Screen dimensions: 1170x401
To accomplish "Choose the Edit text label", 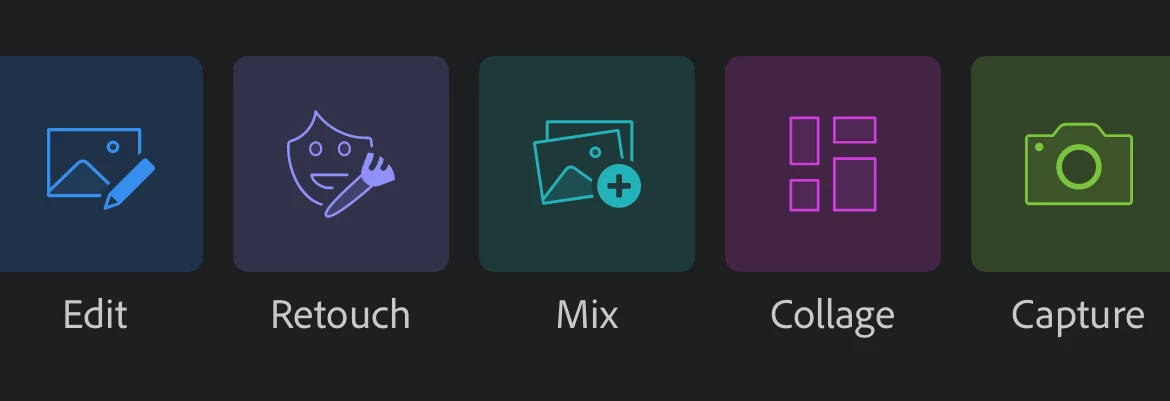I will (x=96, y=314).
